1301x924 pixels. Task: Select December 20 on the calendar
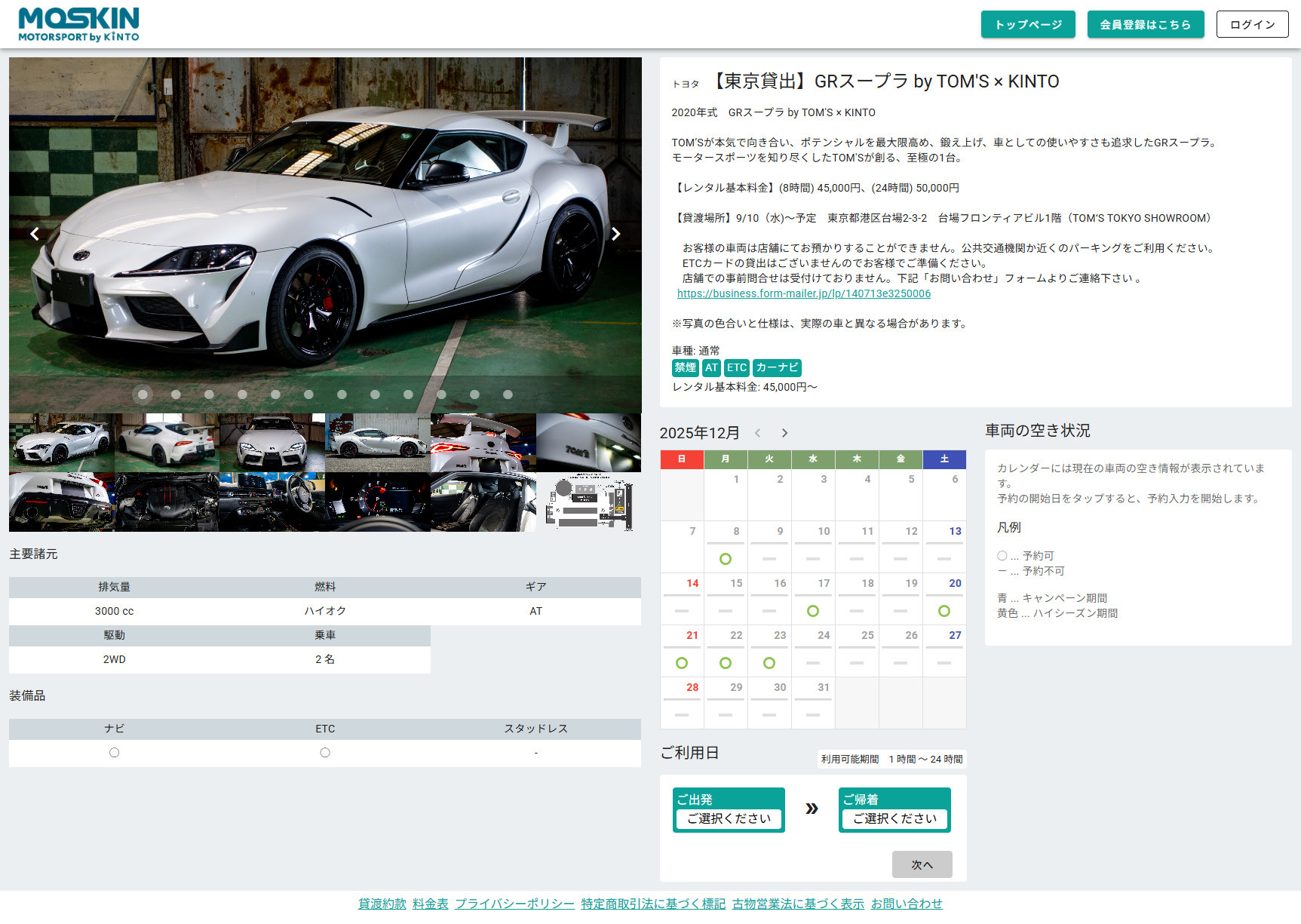click(944, 598)
